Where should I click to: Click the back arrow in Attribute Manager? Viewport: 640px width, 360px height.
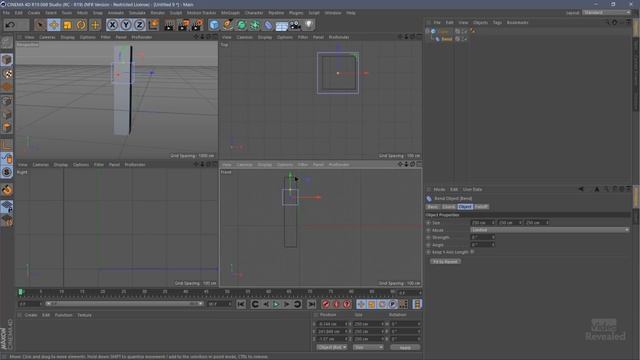[581, 189]
